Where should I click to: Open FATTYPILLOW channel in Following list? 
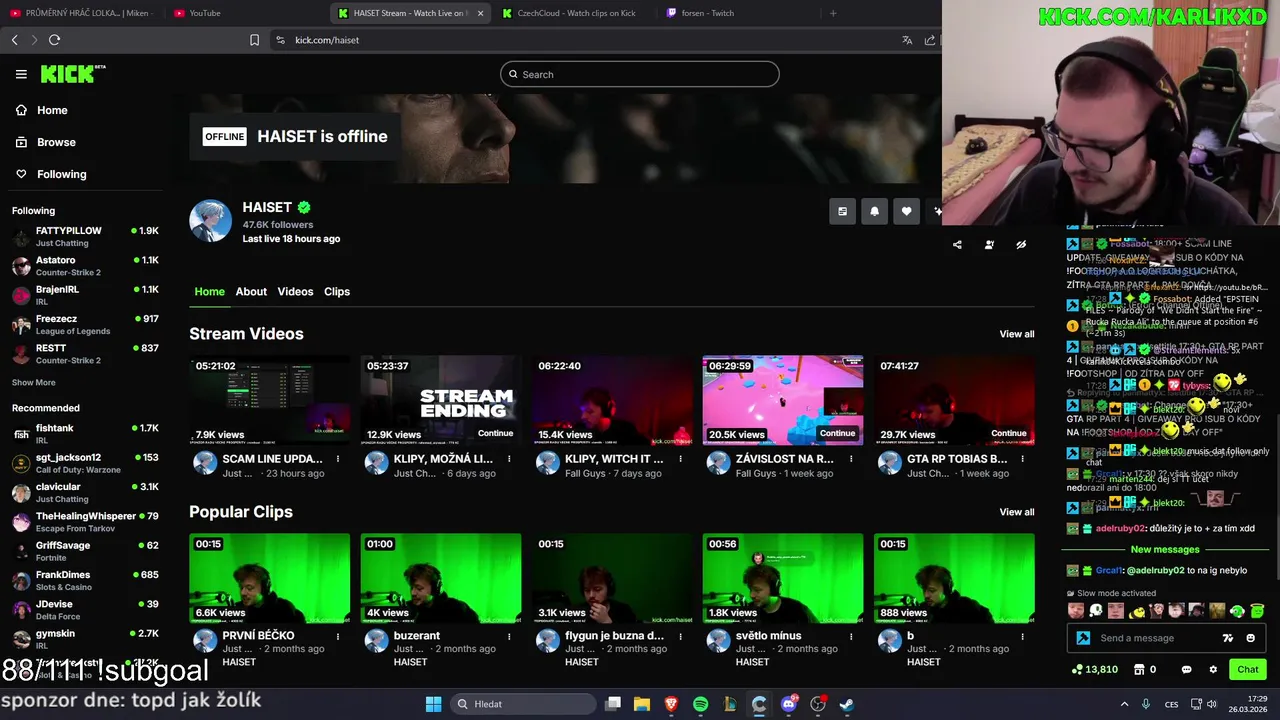pyautogui.click(x=85, y=236)
